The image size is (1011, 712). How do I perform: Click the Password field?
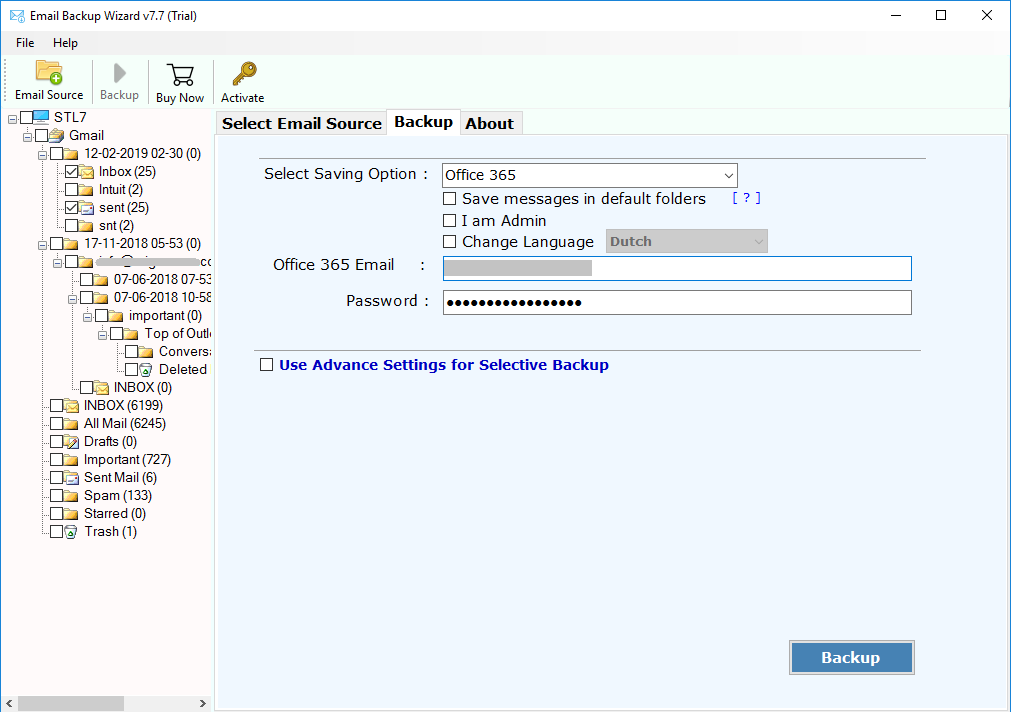[x=677, y=302]
